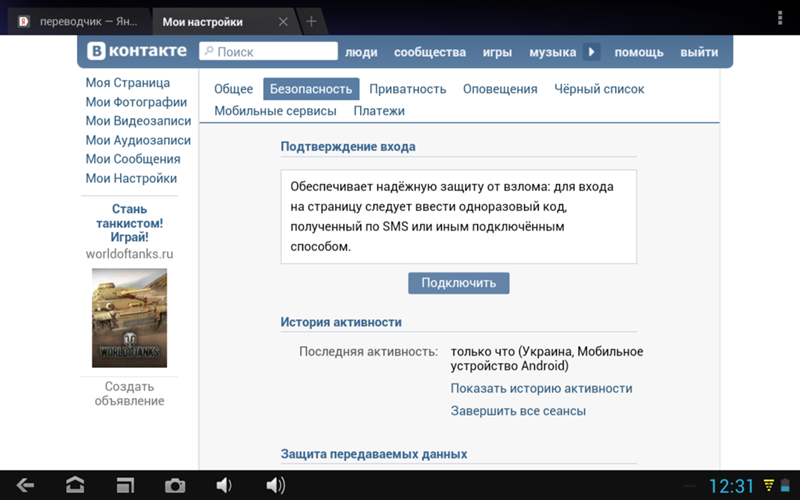Switch to the Приватность tab
This screenshot has width=800, height=500.
(407, 89)
